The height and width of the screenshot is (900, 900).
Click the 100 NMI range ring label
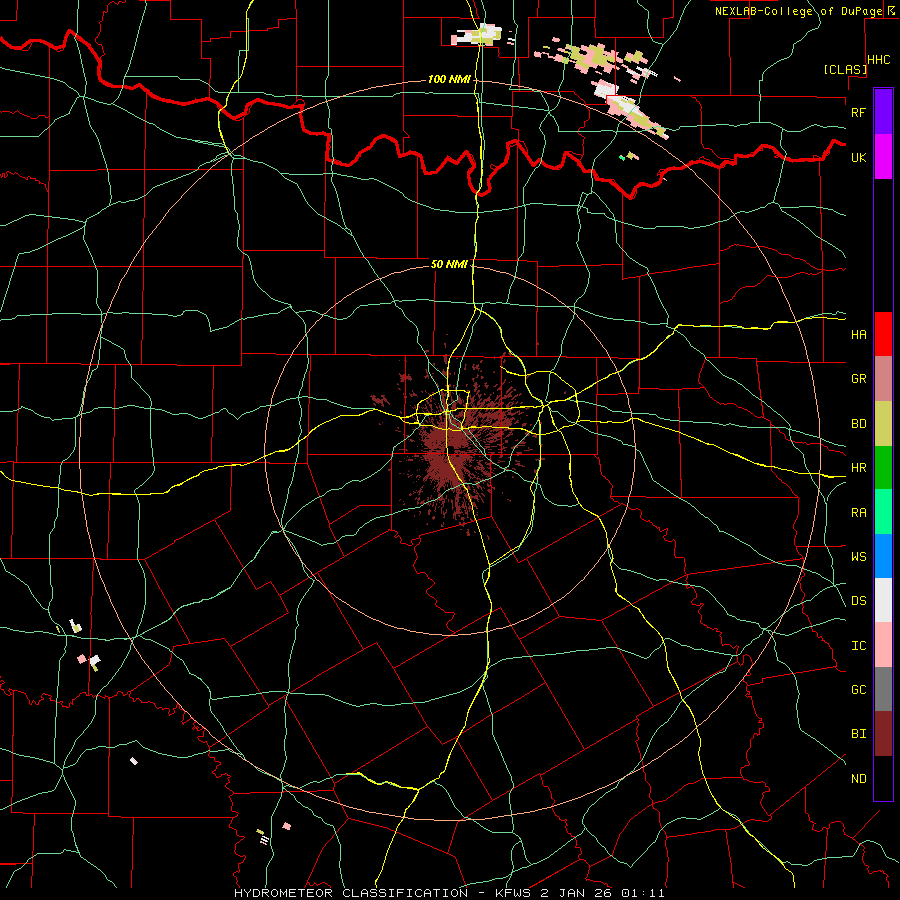pos(449,79)
